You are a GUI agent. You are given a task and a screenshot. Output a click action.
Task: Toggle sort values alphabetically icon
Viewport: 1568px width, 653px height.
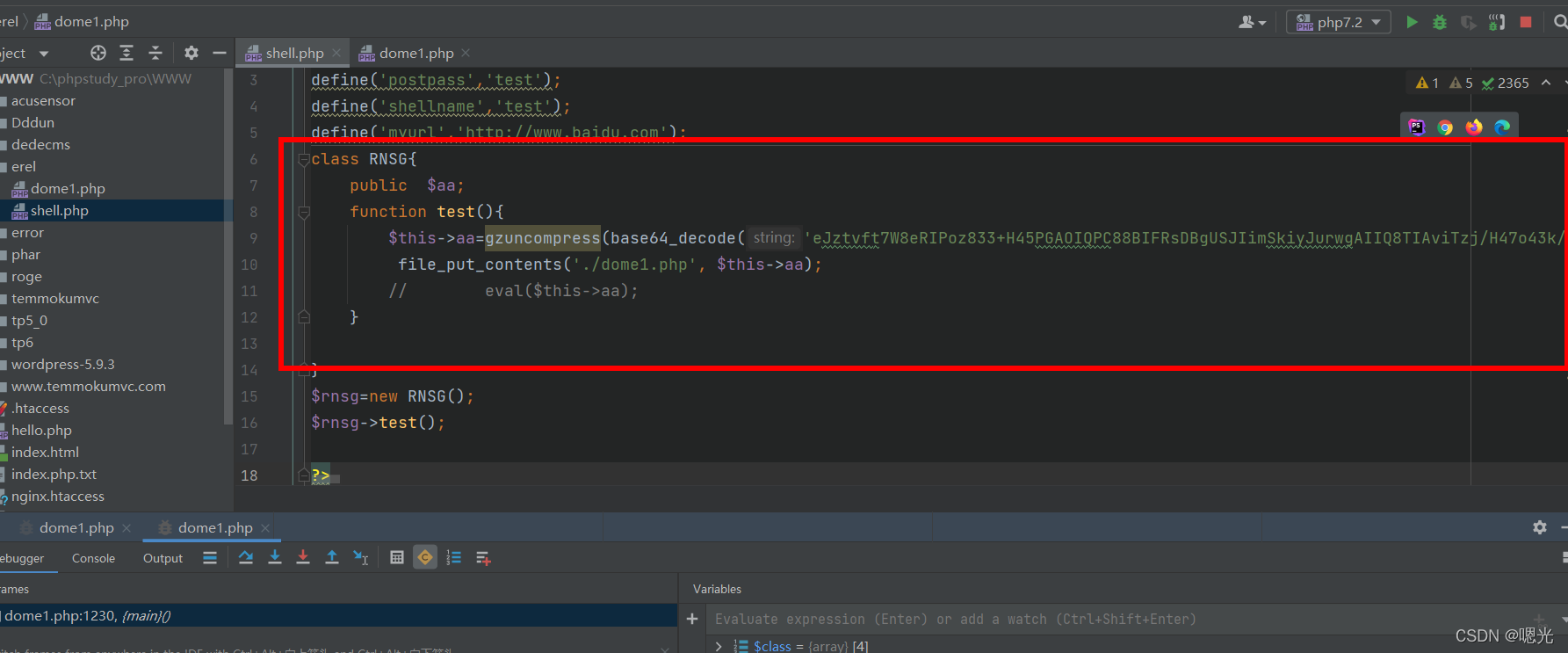tap(454, 557)
